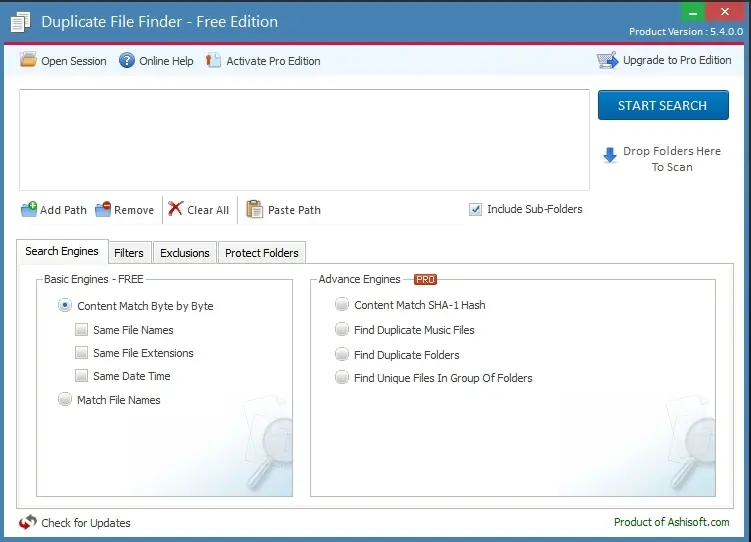The height and width of the screenshot is (542, 751).
Task: Click the Duplicate File Finder title bar icon
Action: click(x=20, y=22)
